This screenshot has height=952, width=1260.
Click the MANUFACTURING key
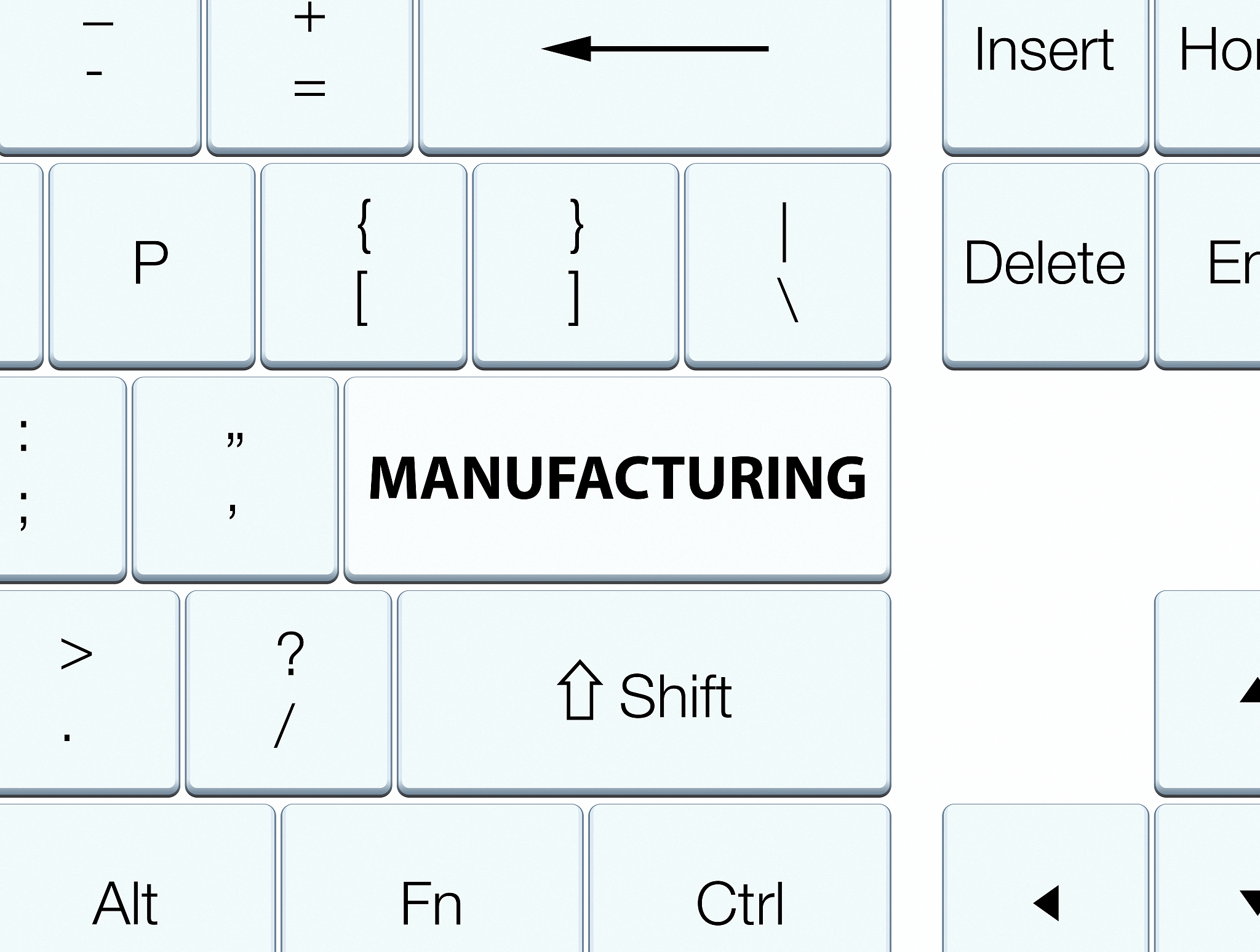point(617,478)
